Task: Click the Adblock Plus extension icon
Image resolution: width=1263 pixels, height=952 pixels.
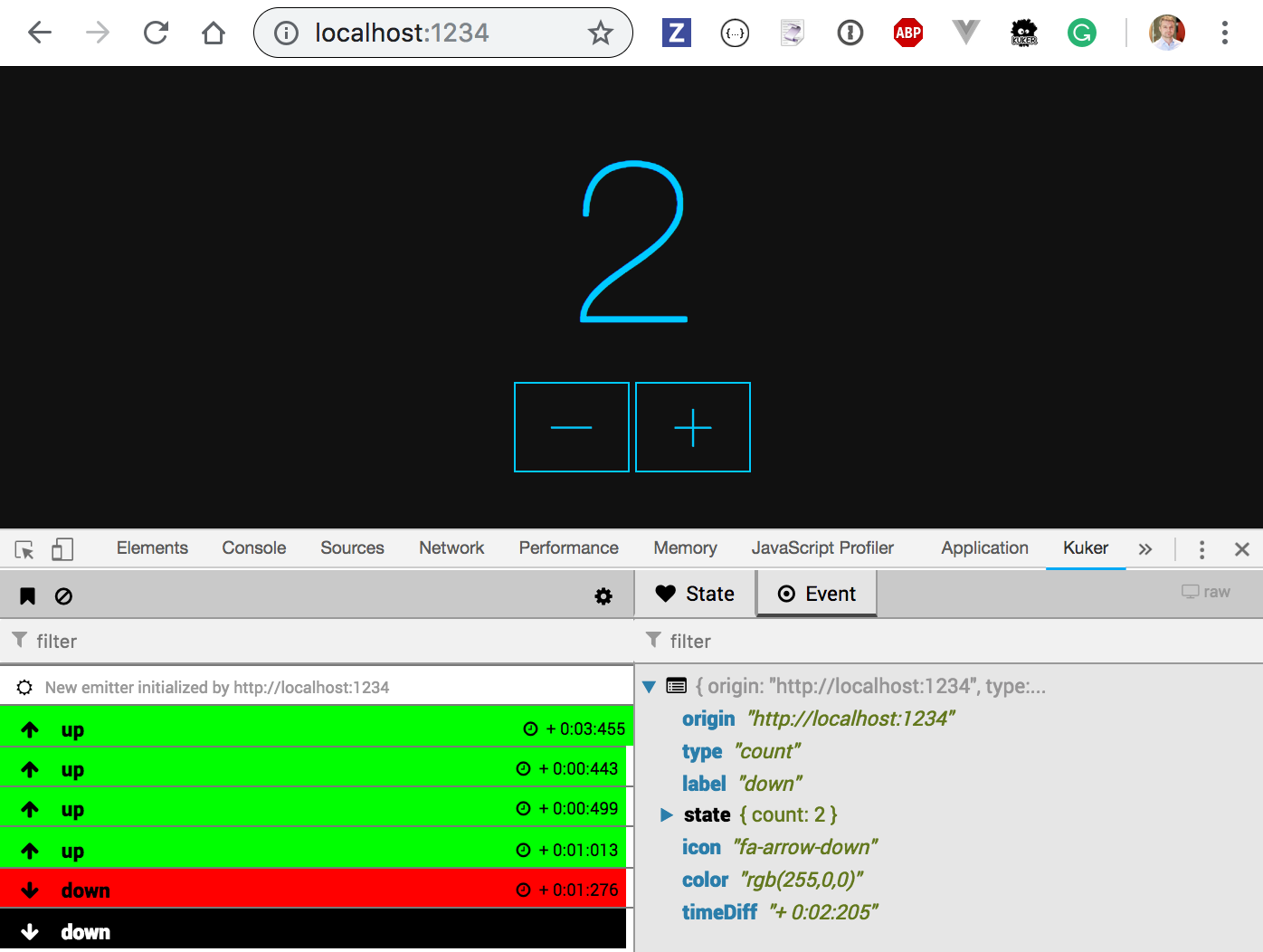Action: point(907,33)
